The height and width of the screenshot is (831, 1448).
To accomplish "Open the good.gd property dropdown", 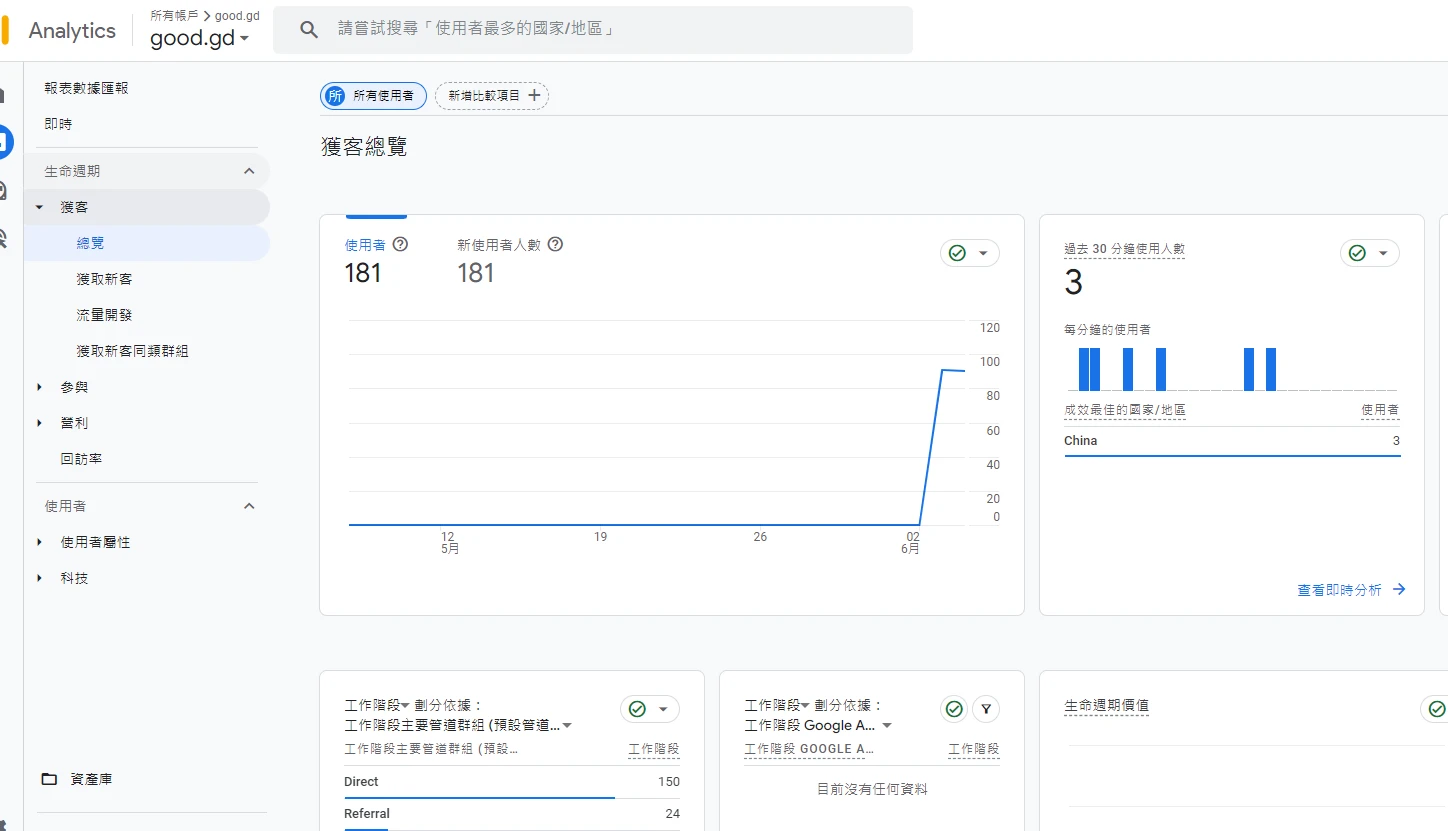I will pyautogui.click(x=199, y=39).
